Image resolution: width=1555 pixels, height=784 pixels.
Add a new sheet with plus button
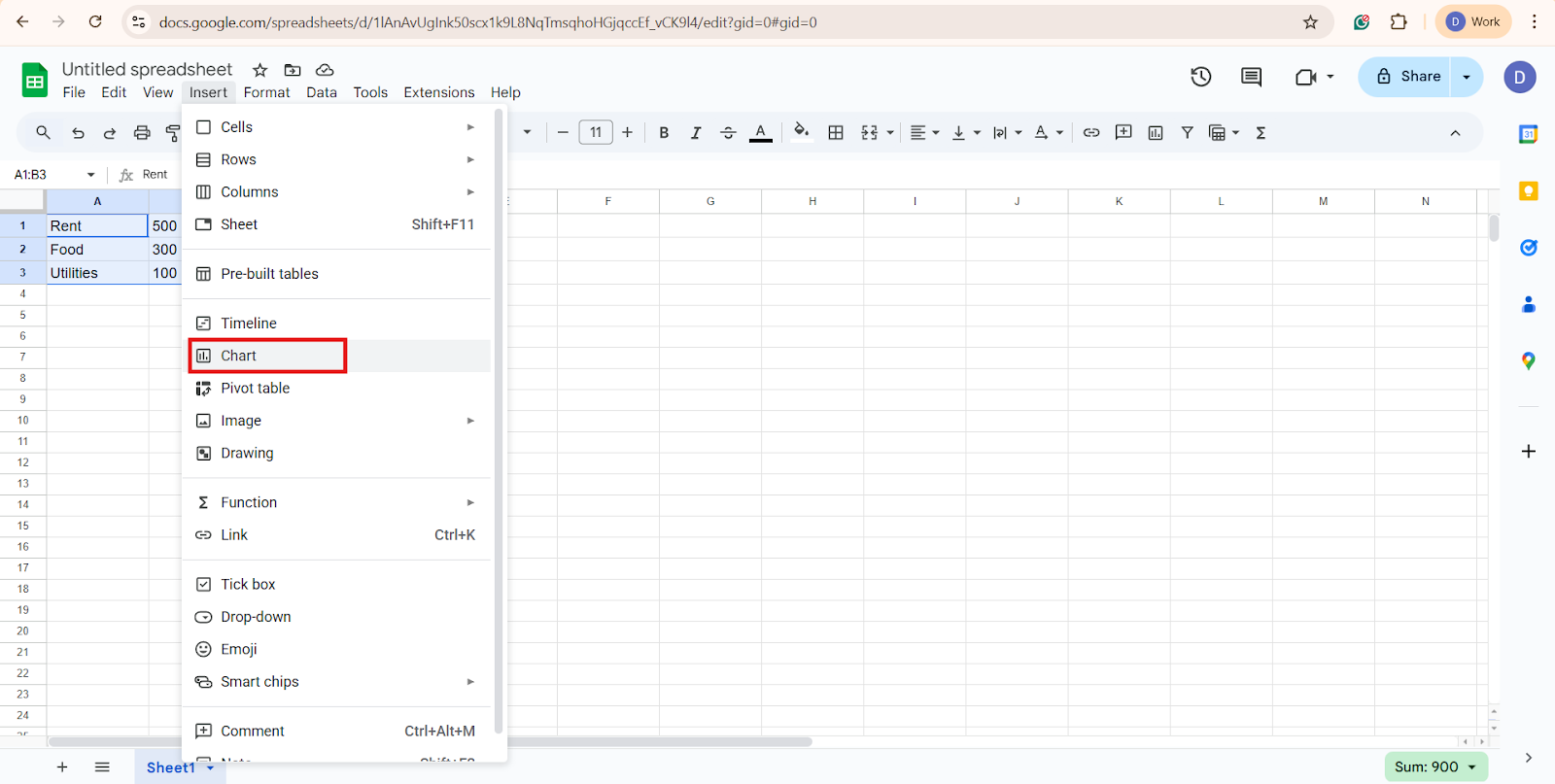pyautogui.click(x=62, y=767)
